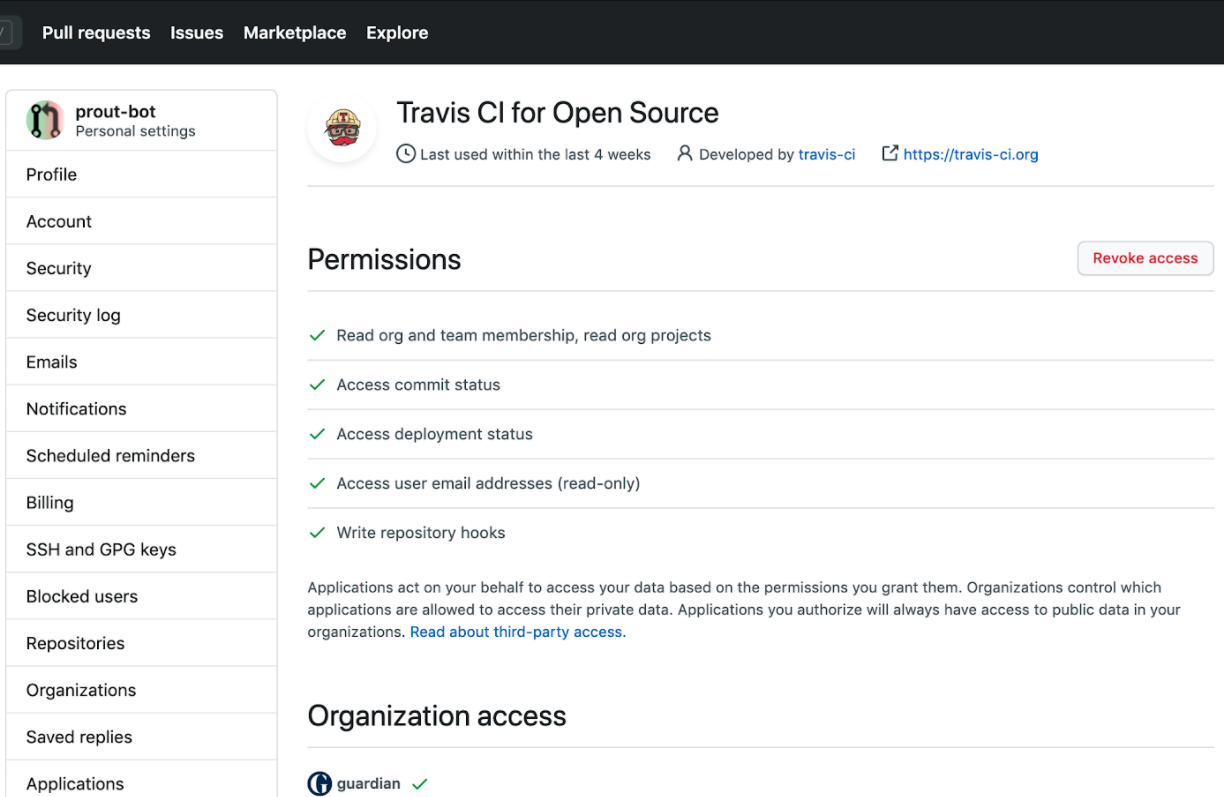Click checkmark beside Access user email addresses
This screenshot has width=1224, height=797.
pos(317,483)
